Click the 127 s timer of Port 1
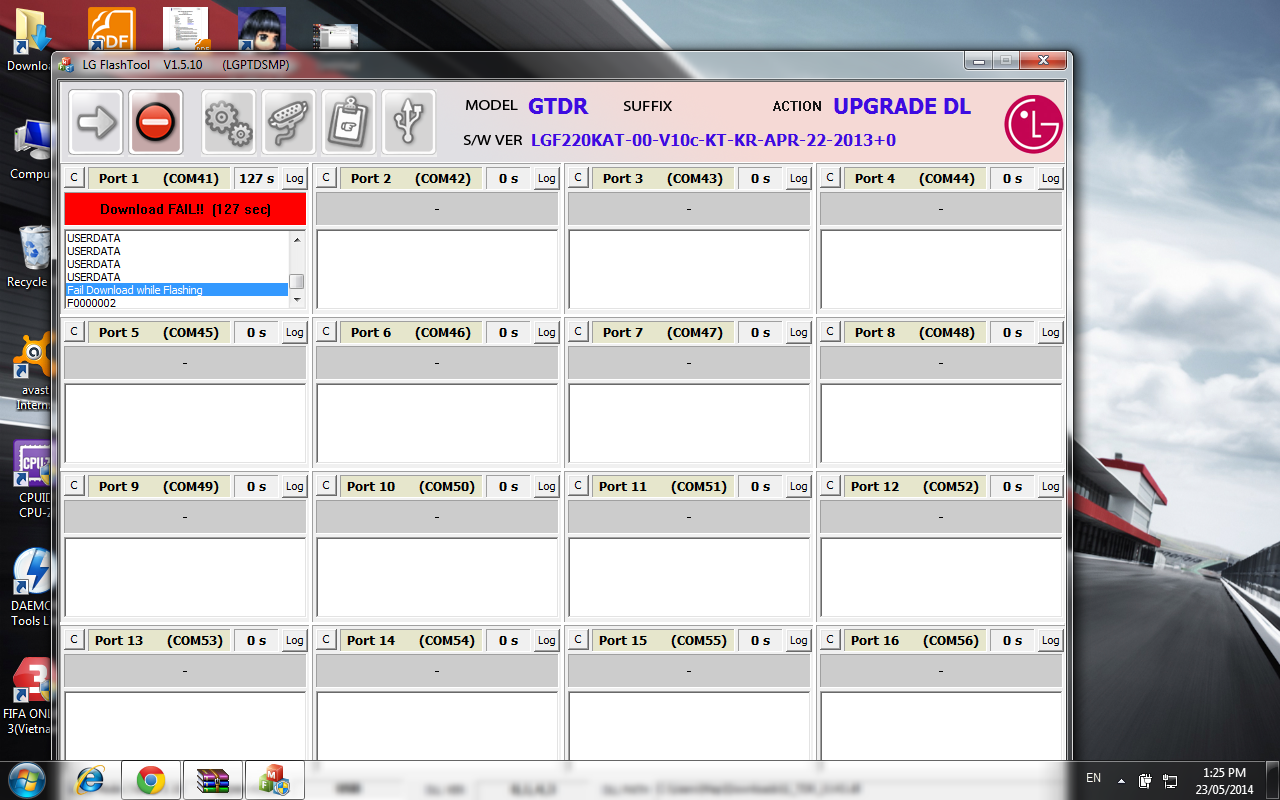The image size is (1280, 800). [256, 178]
